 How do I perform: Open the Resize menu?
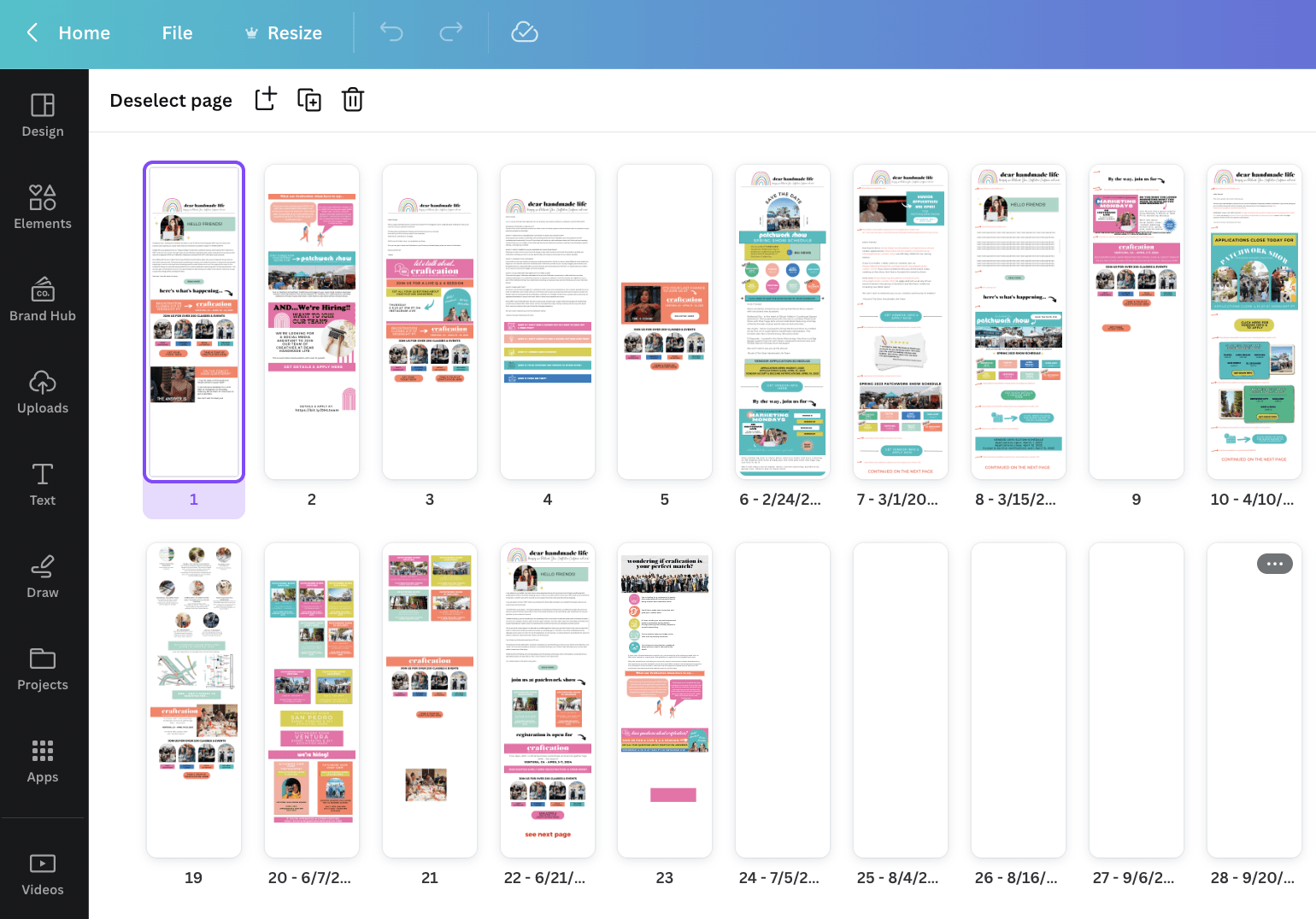pyautogui.click(x=284, y=33)
